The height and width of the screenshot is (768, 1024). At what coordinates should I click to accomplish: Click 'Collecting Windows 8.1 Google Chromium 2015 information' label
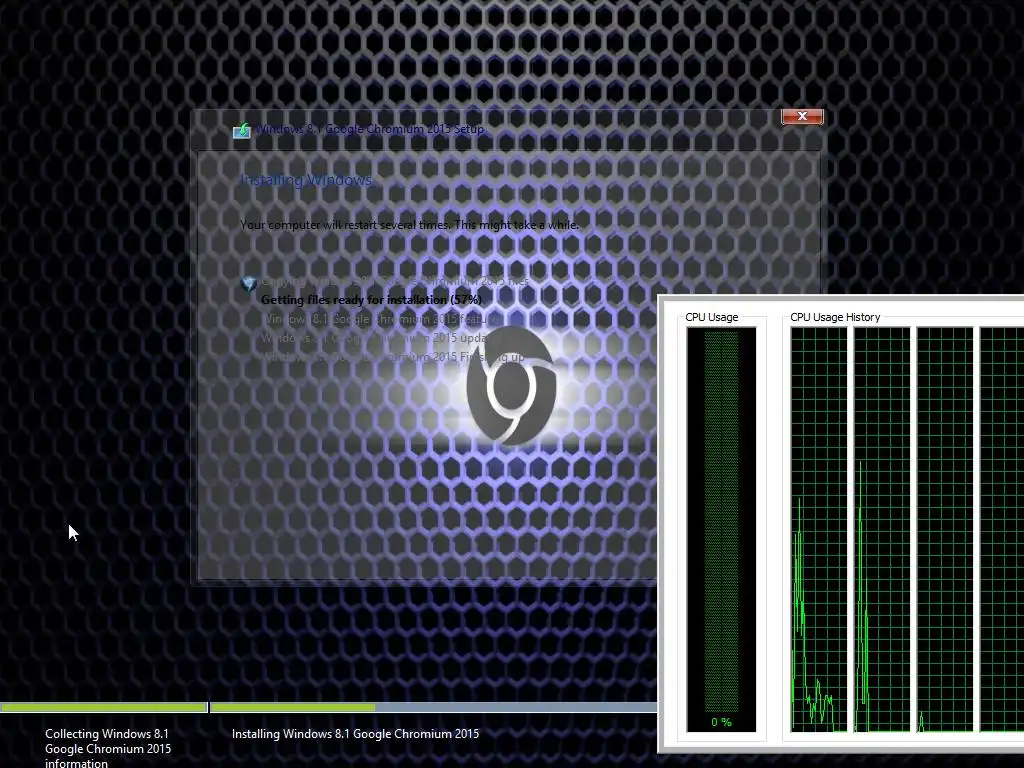[x=108, y=748]
